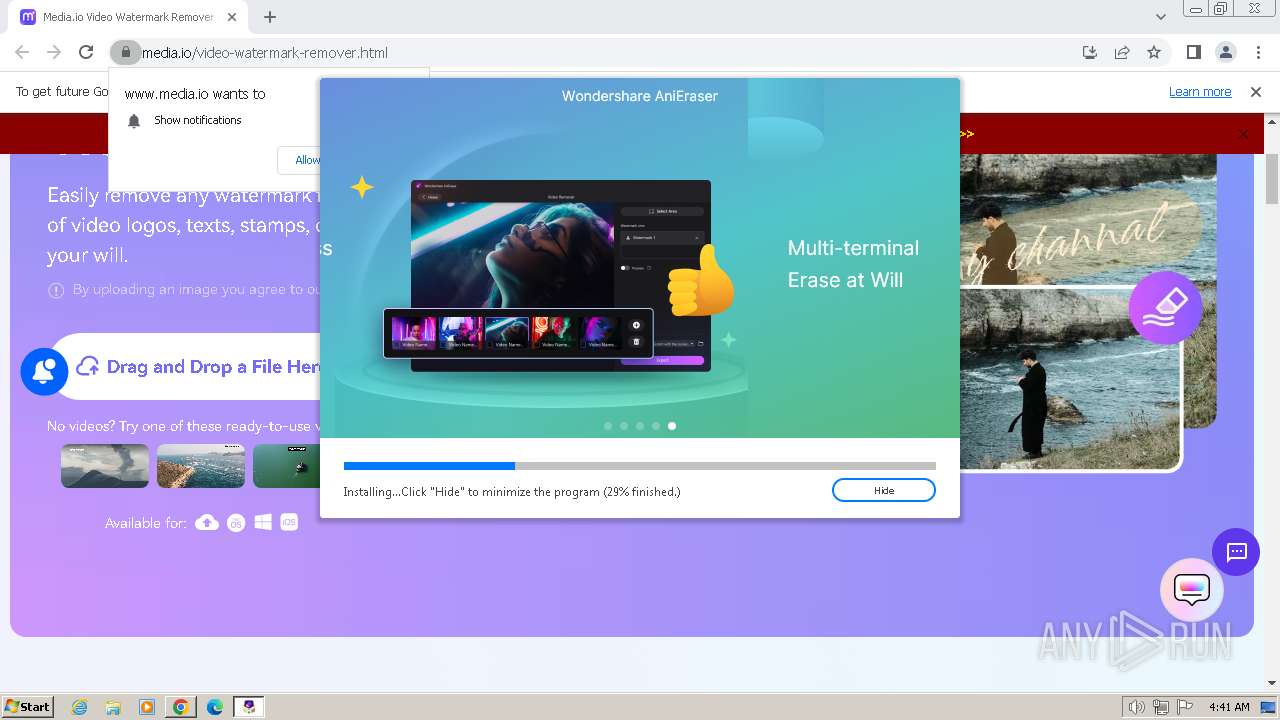Select the fourth carousel dot in installer
The width and height of the screenshot is (1280, 720).
[656, 426]
